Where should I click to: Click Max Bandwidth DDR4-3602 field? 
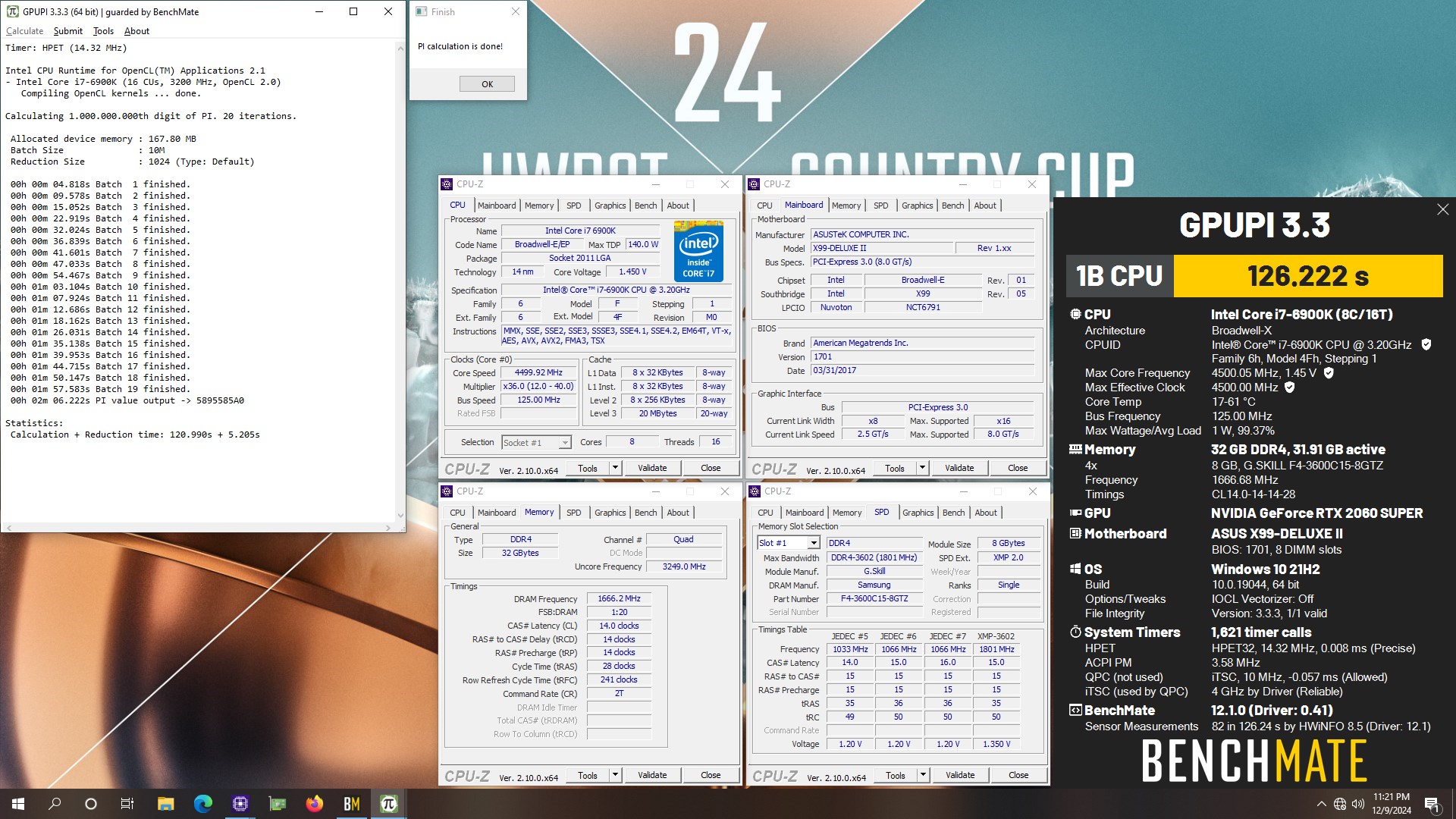pos(874,558)
